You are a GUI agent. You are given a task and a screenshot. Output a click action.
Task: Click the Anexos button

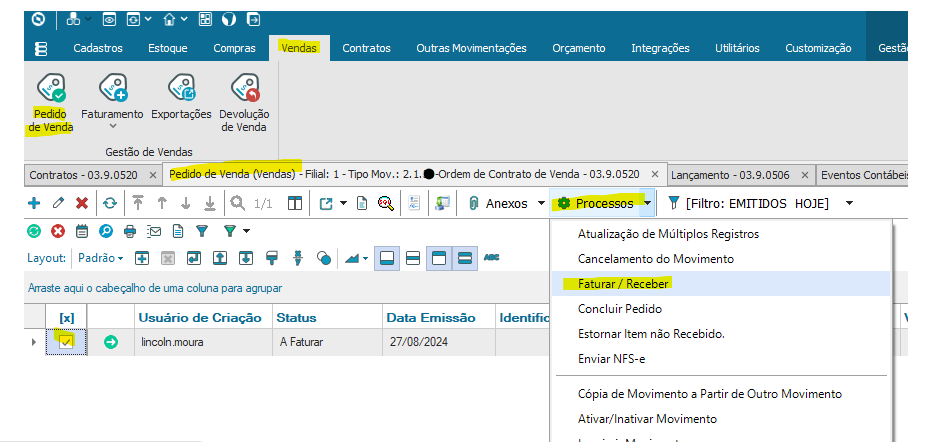(x=497, y=203)
